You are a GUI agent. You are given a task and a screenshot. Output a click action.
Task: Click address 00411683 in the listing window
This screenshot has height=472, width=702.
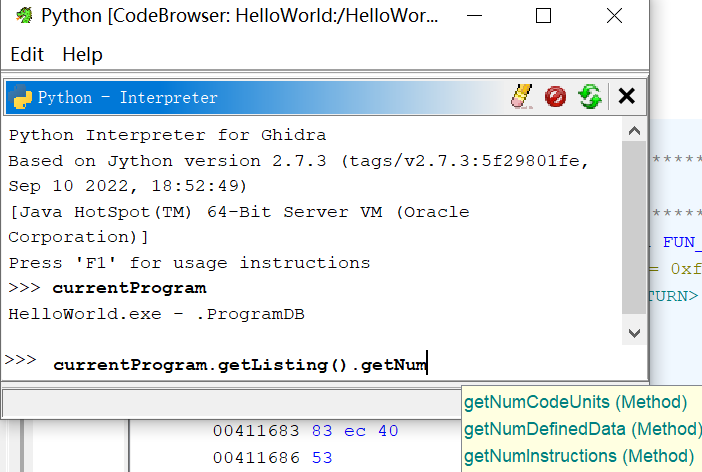coord(256,431)
